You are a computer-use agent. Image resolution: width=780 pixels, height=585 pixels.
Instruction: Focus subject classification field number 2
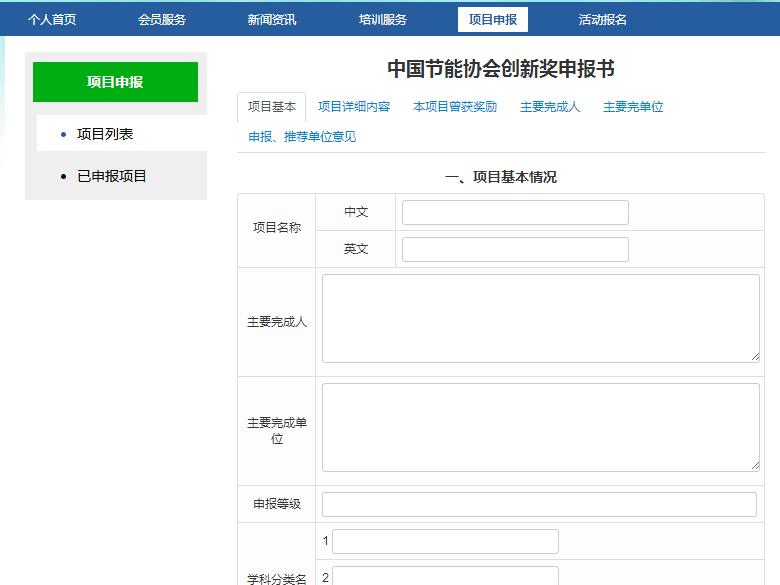click(445, 576)
